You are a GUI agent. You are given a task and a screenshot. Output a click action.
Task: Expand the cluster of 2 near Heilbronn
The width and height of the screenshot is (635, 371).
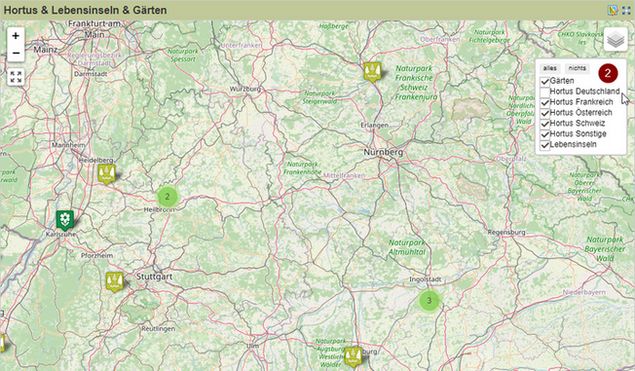167,197
